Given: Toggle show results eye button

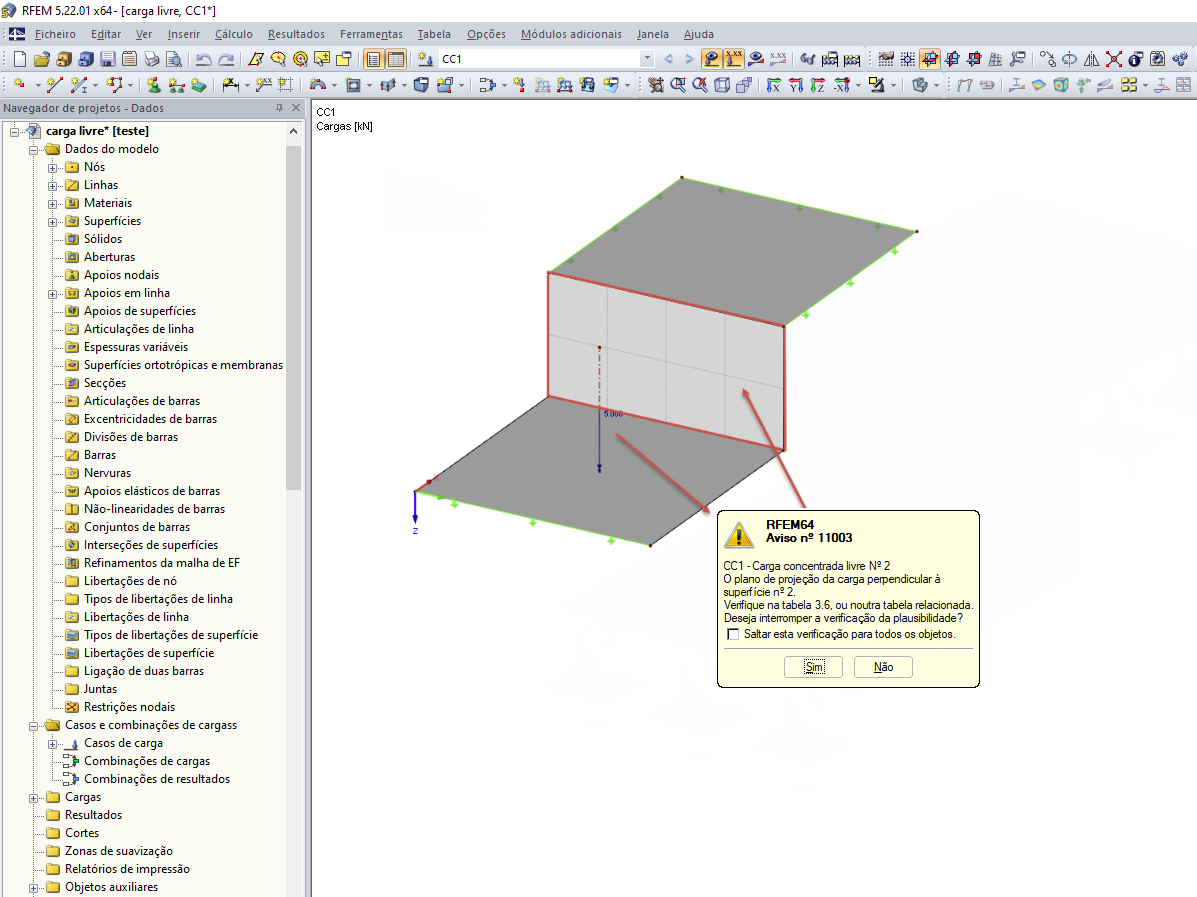Looking at the screenshot, I should tap(756, 59).
